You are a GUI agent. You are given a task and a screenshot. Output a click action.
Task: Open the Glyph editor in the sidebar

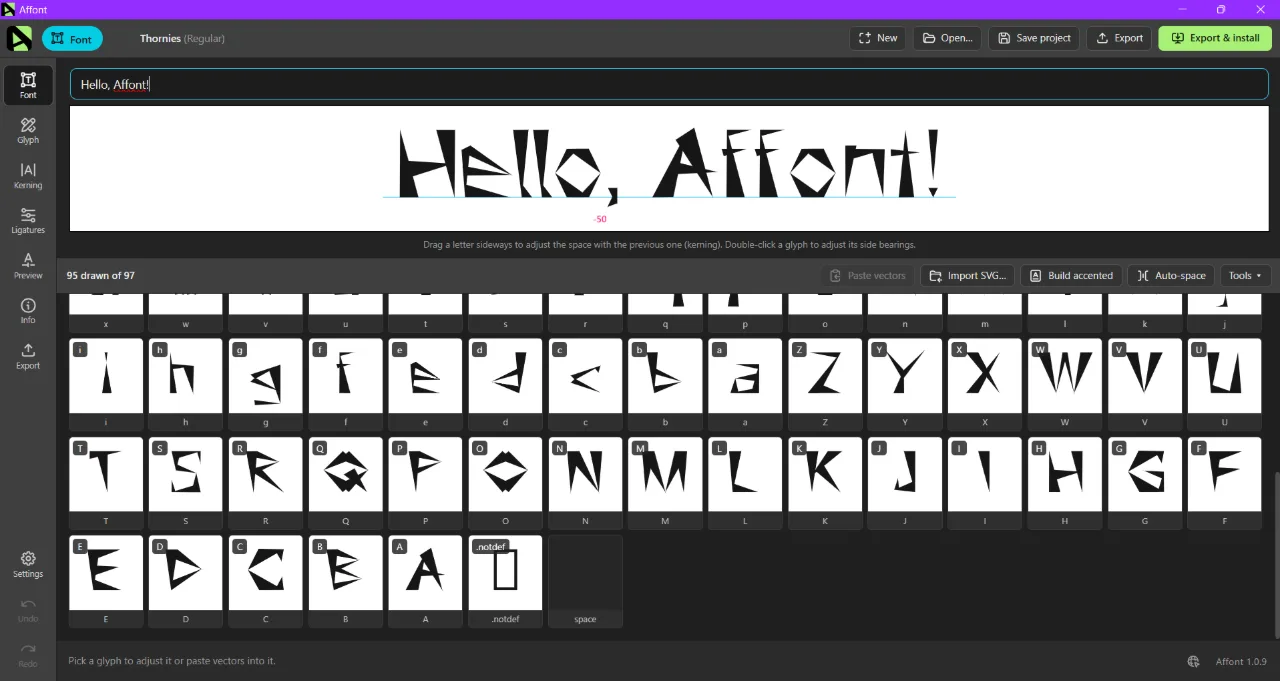coord(28,130)
